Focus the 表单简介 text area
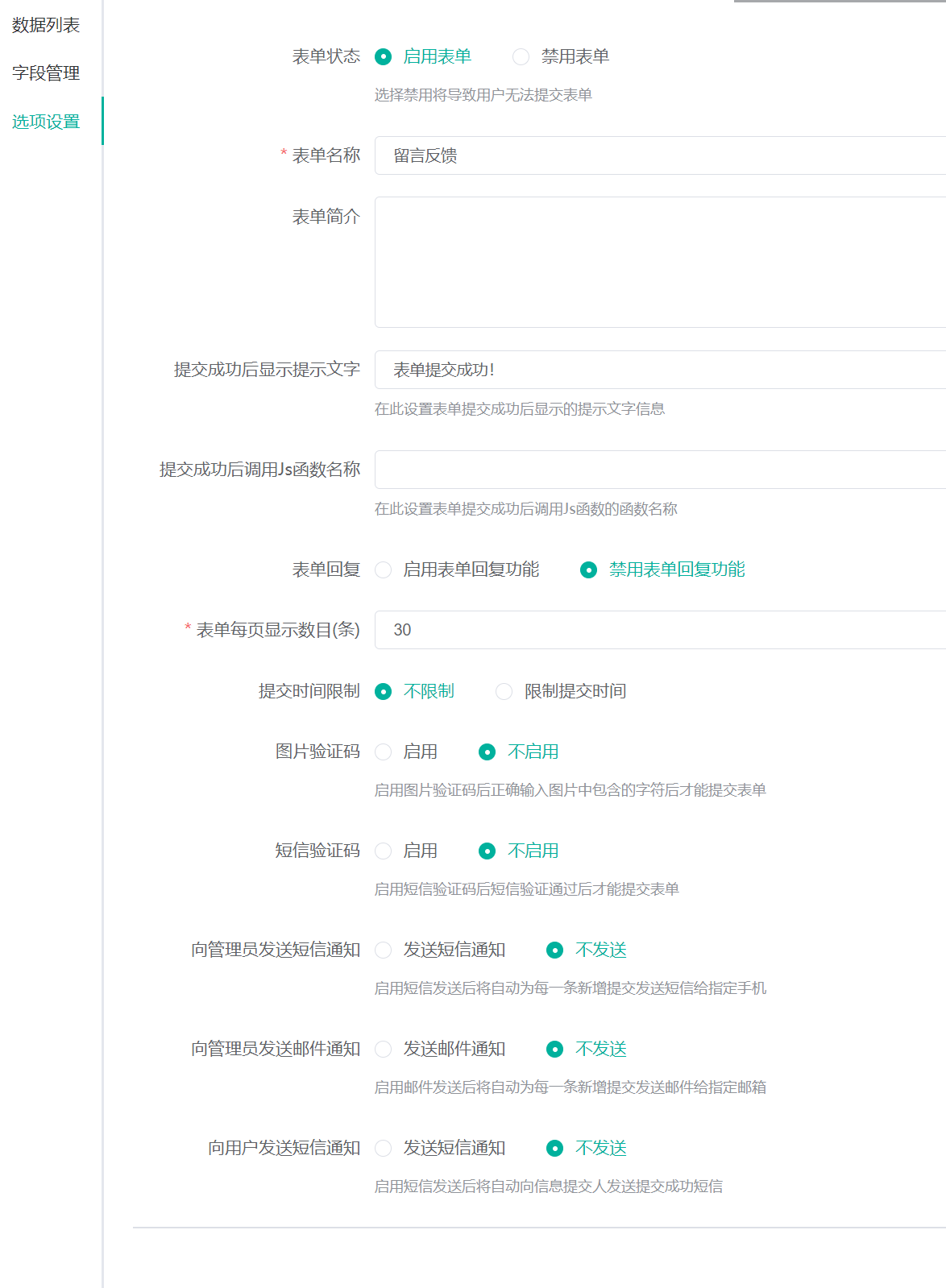The width and height of the screenshot is (946, 1288). pos(659,262)
